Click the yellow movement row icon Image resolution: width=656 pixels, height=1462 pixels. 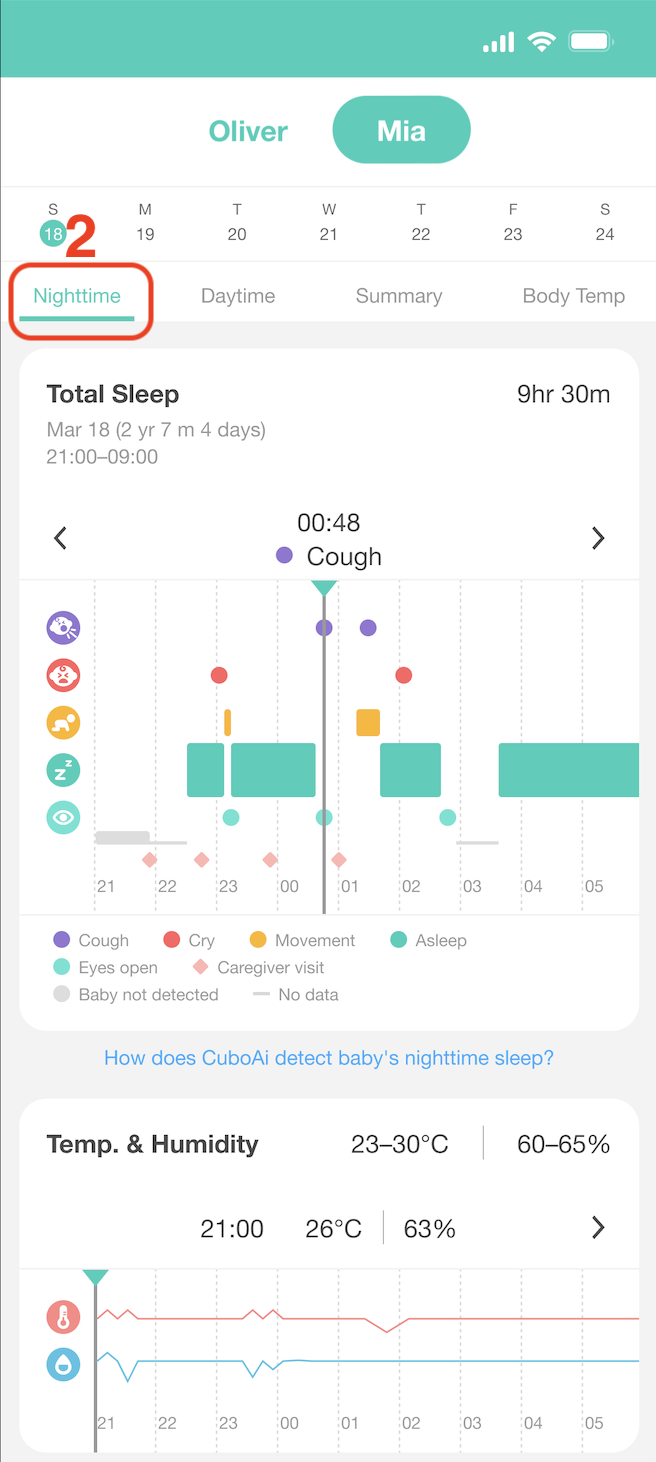63,723
